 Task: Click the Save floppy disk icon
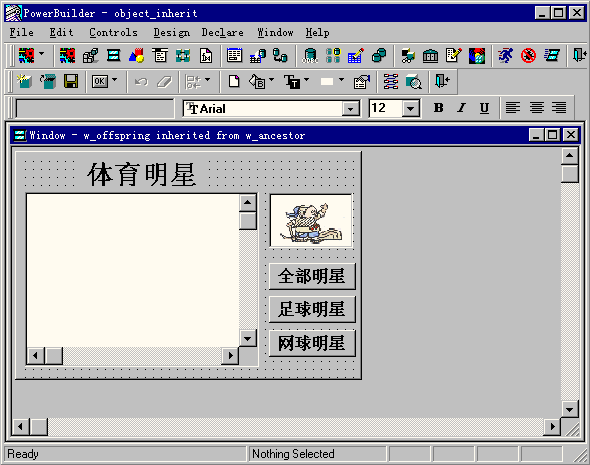point(71,81)
